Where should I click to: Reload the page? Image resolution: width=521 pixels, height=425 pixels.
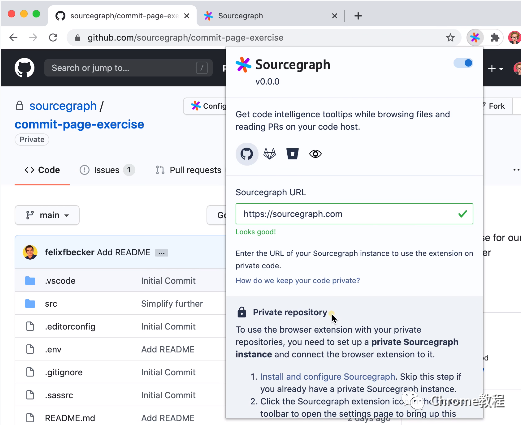53,37
